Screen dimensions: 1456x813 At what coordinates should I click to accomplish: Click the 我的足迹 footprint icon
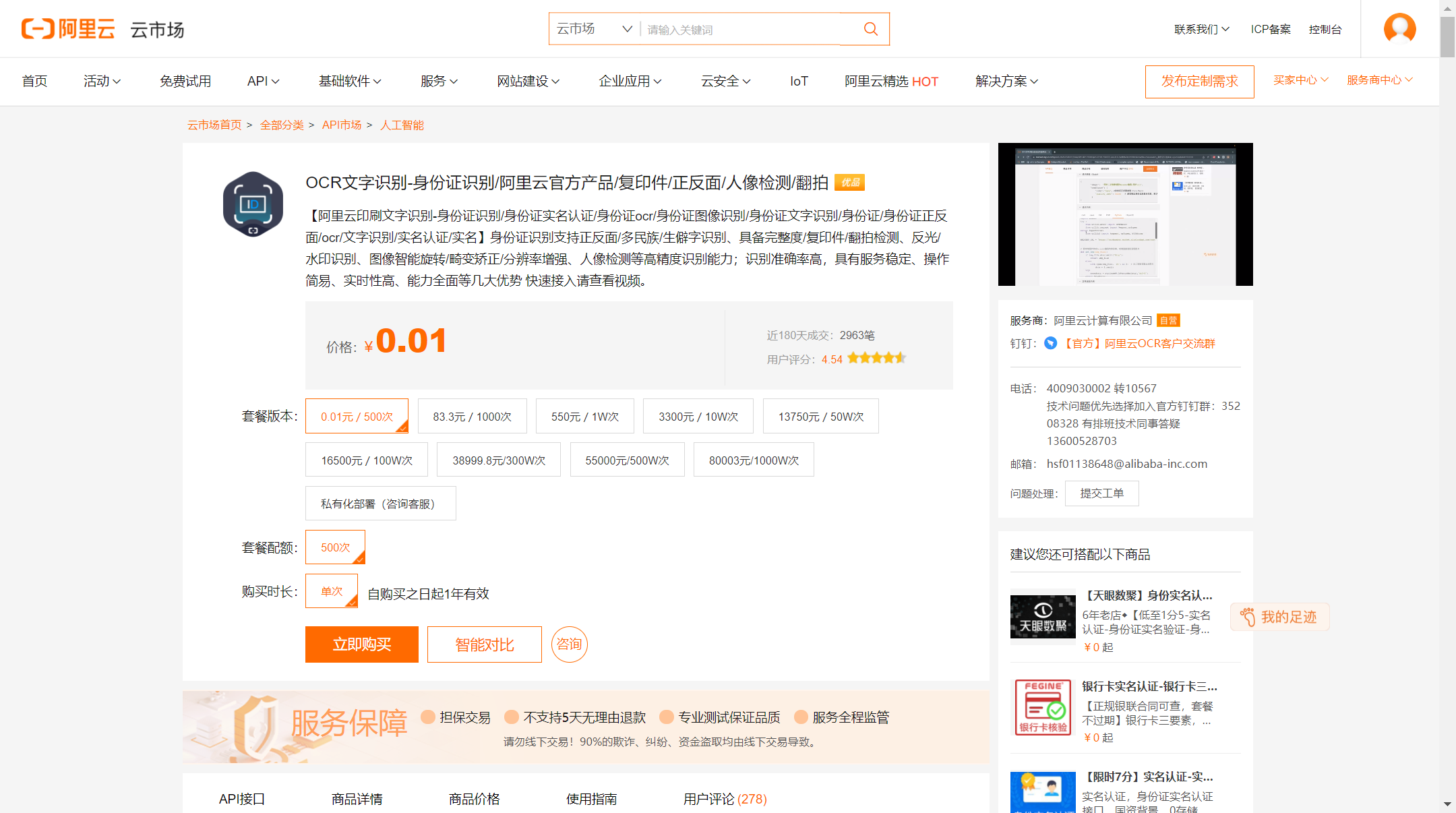tap(1248, 617)
